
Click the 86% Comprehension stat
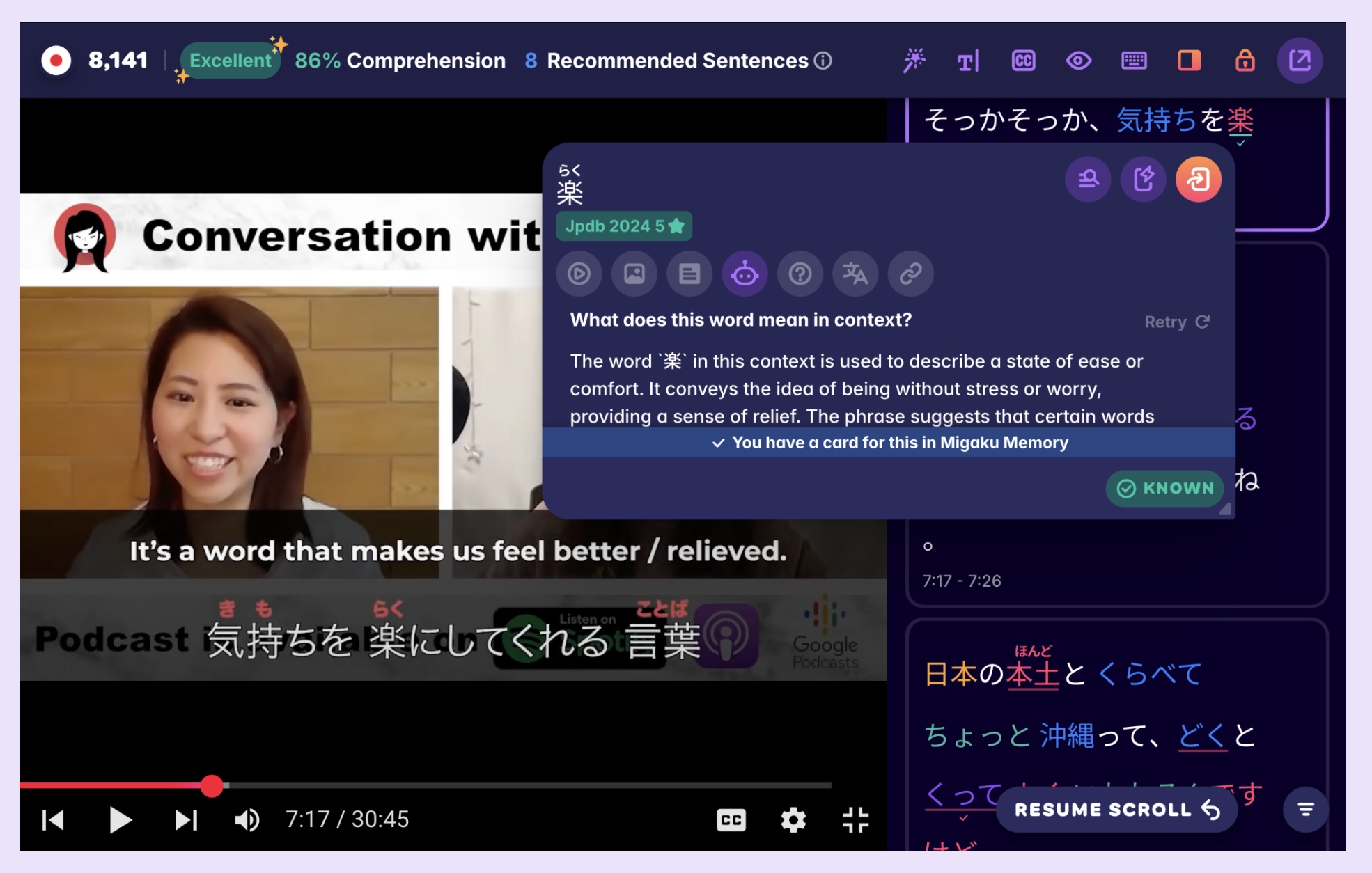click(x=400, y=61)
